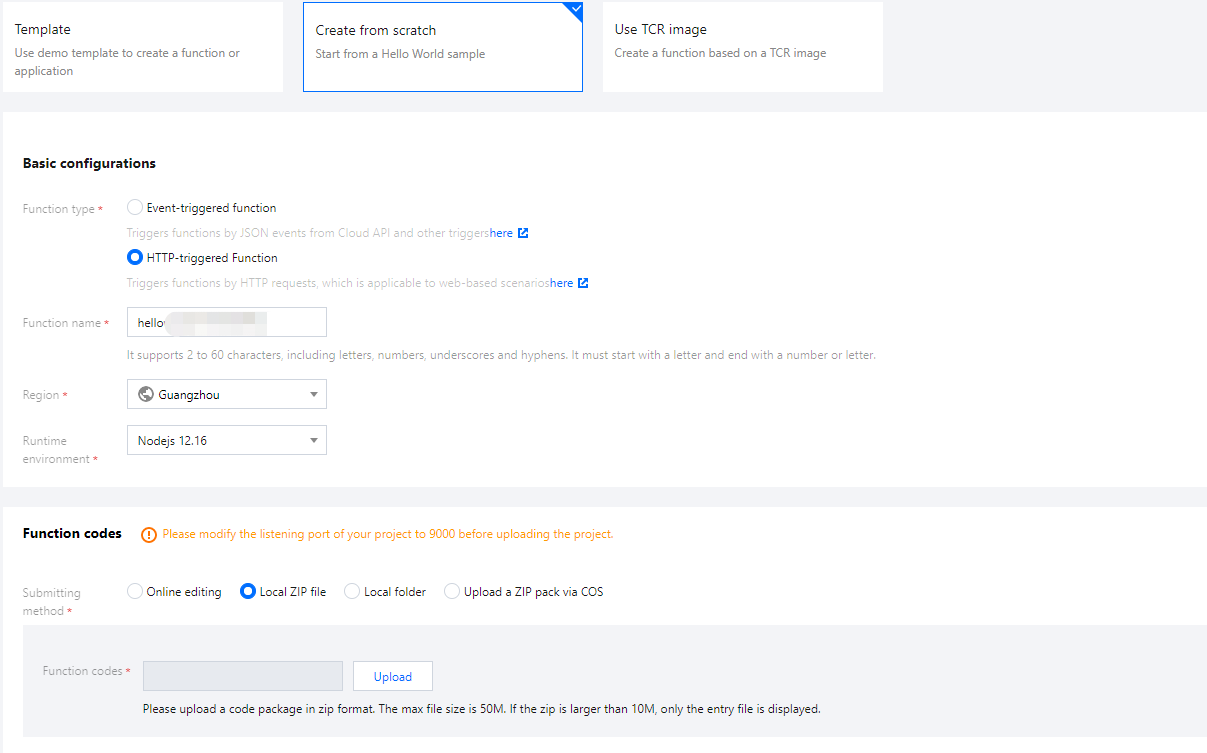
Task: Choose Online editing submitting method
Action: click(135, 592)
